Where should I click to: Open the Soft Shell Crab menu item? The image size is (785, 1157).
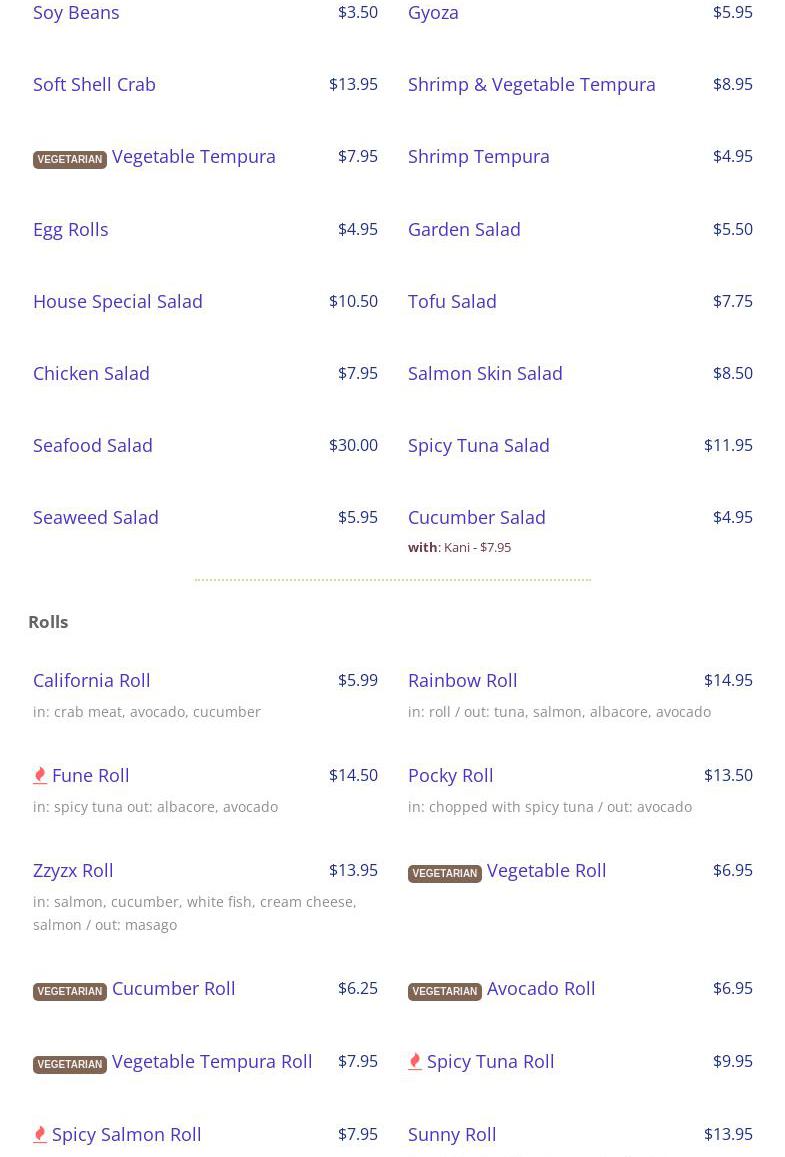[x=94, y=84]
